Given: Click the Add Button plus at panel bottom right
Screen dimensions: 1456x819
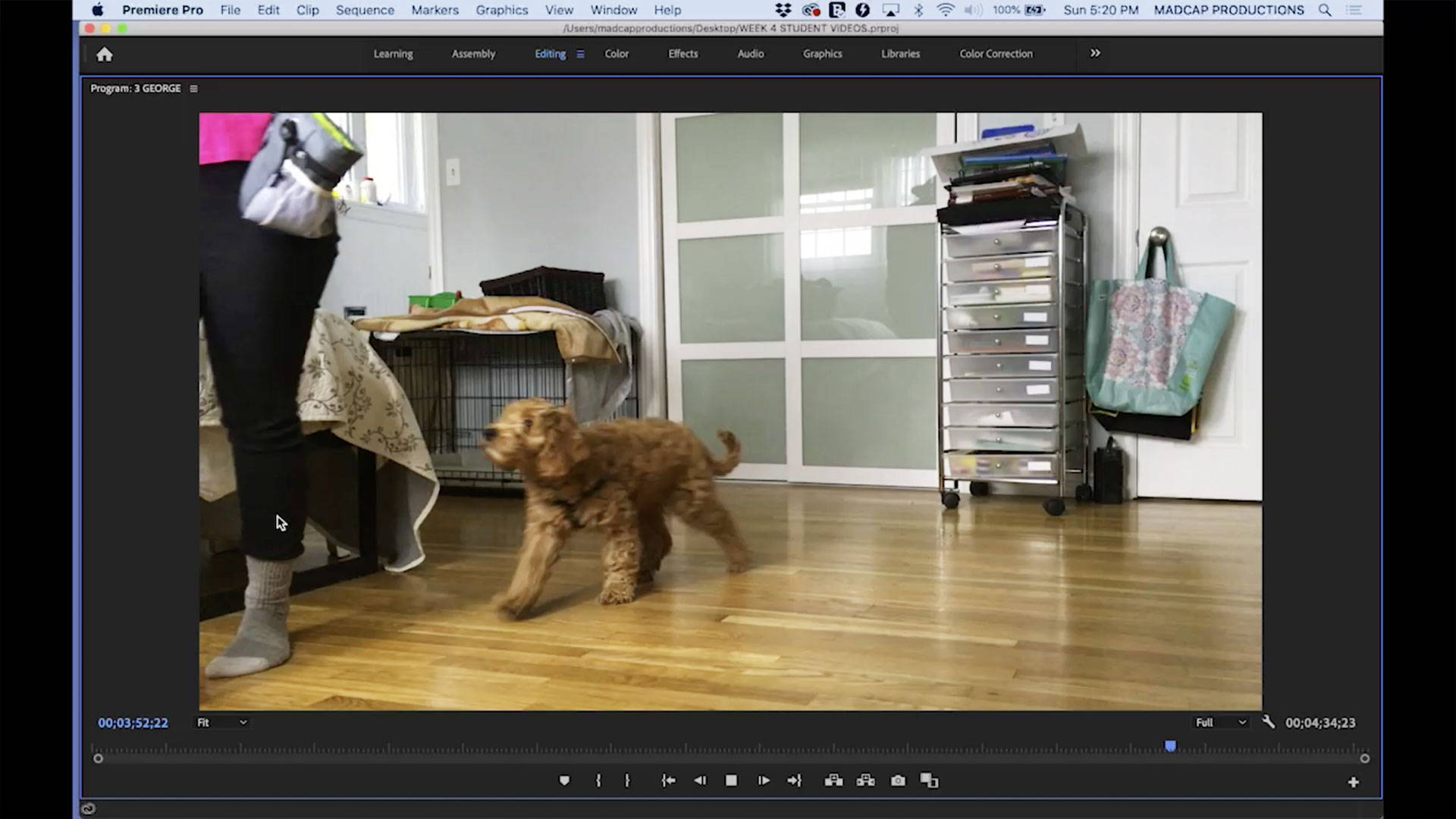Looking at the screenshot, I should pos(1353,780).
